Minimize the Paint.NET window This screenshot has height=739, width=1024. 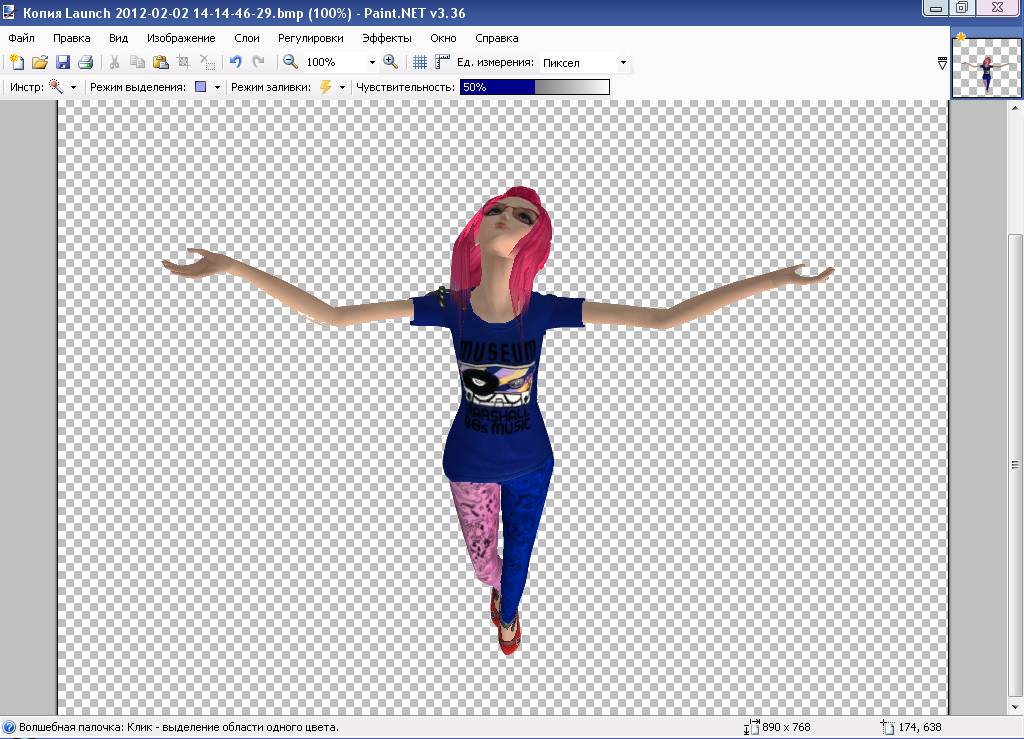tap(935, 8)
